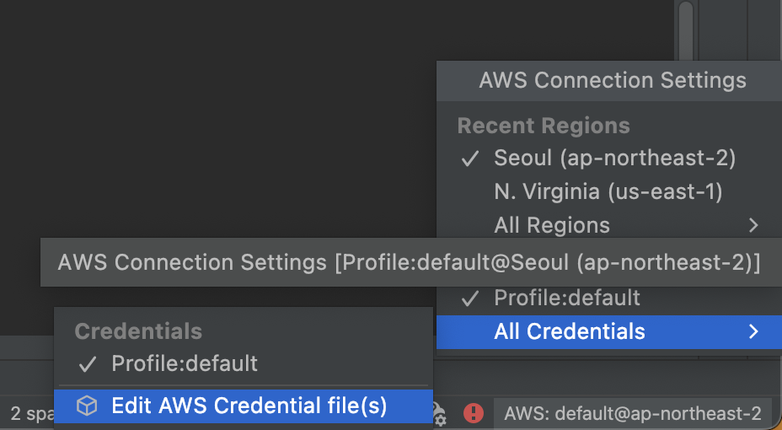Click the Recent Regions section header
The image size is (782, 430).
[543, 126]
